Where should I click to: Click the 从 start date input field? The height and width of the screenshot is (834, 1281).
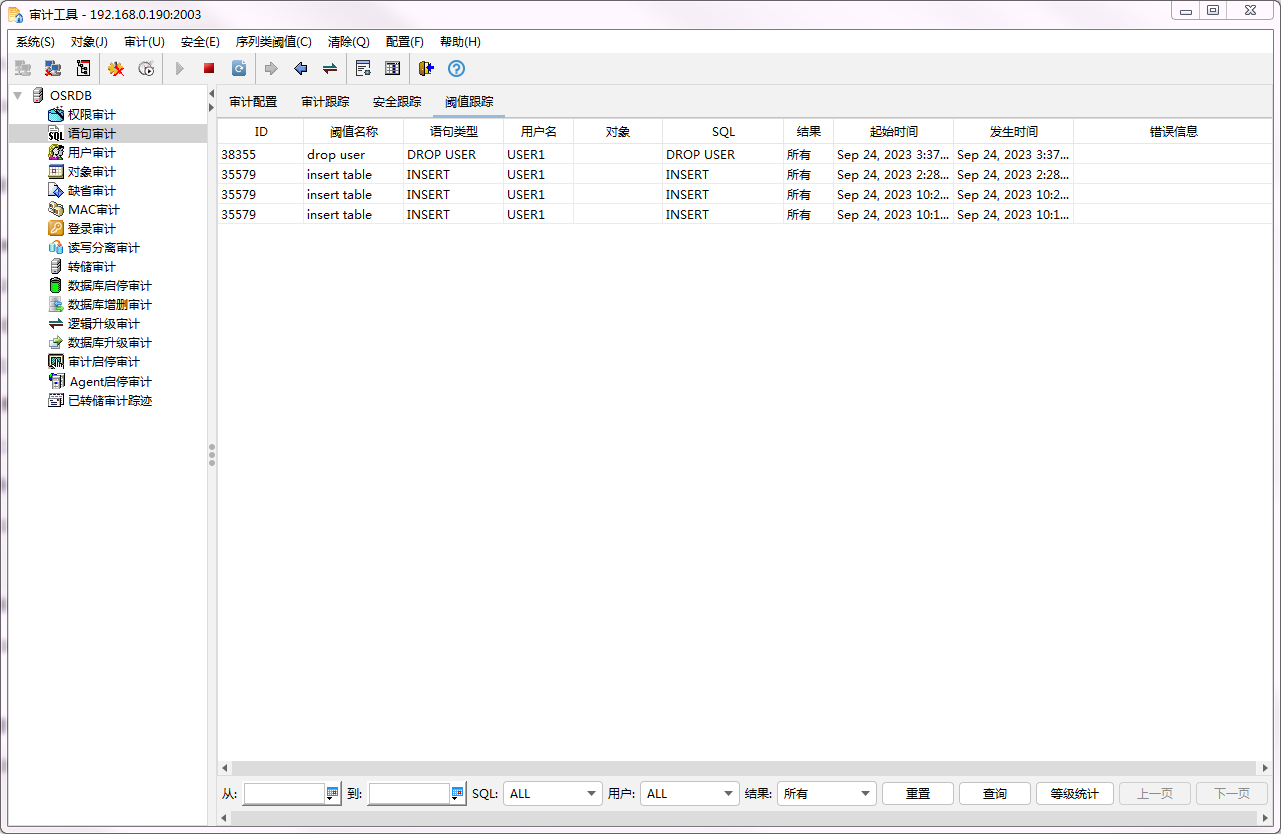tap(283, 794)
